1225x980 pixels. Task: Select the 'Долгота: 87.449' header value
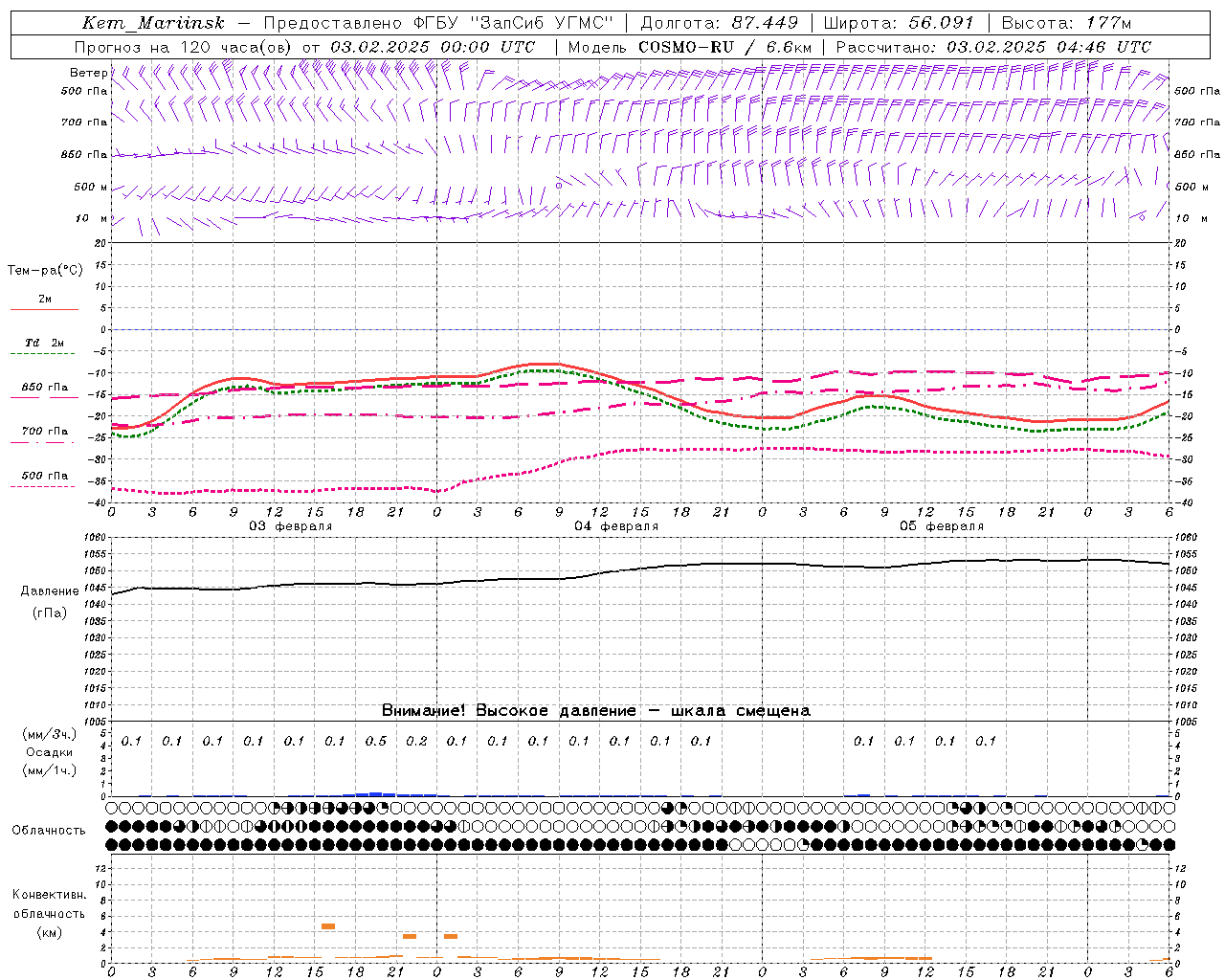coord(720,23)
